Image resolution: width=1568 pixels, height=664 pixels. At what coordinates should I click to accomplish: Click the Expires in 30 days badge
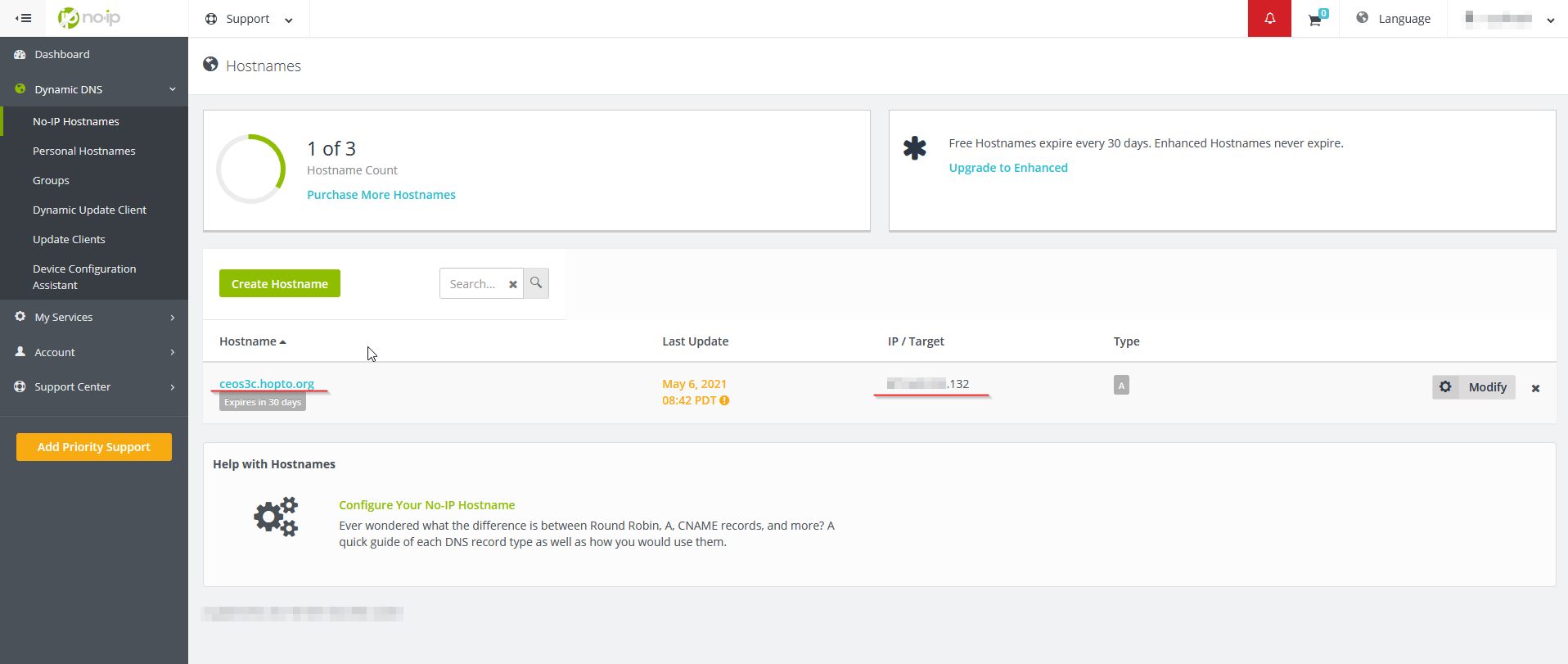(263, 402)
